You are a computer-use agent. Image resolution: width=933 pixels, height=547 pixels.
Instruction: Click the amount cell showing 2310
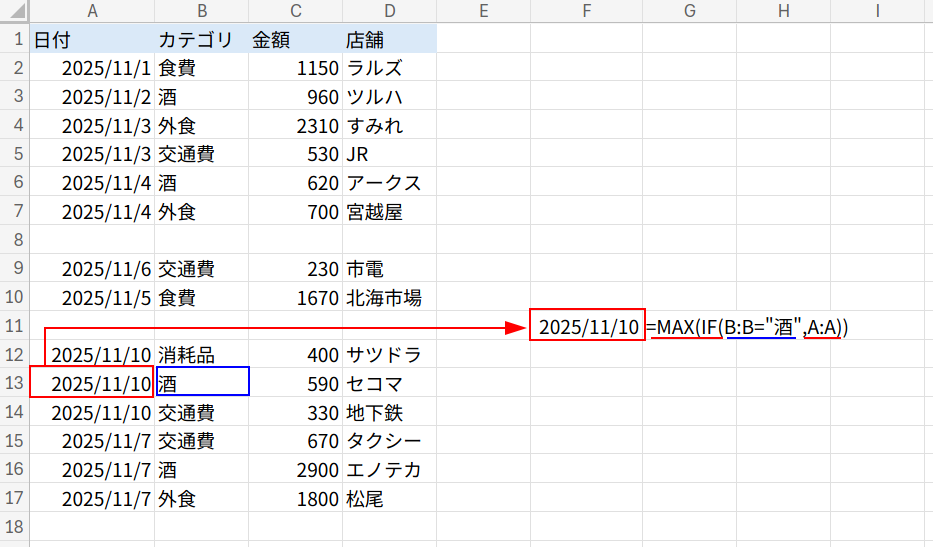click(x=295, y=126)
